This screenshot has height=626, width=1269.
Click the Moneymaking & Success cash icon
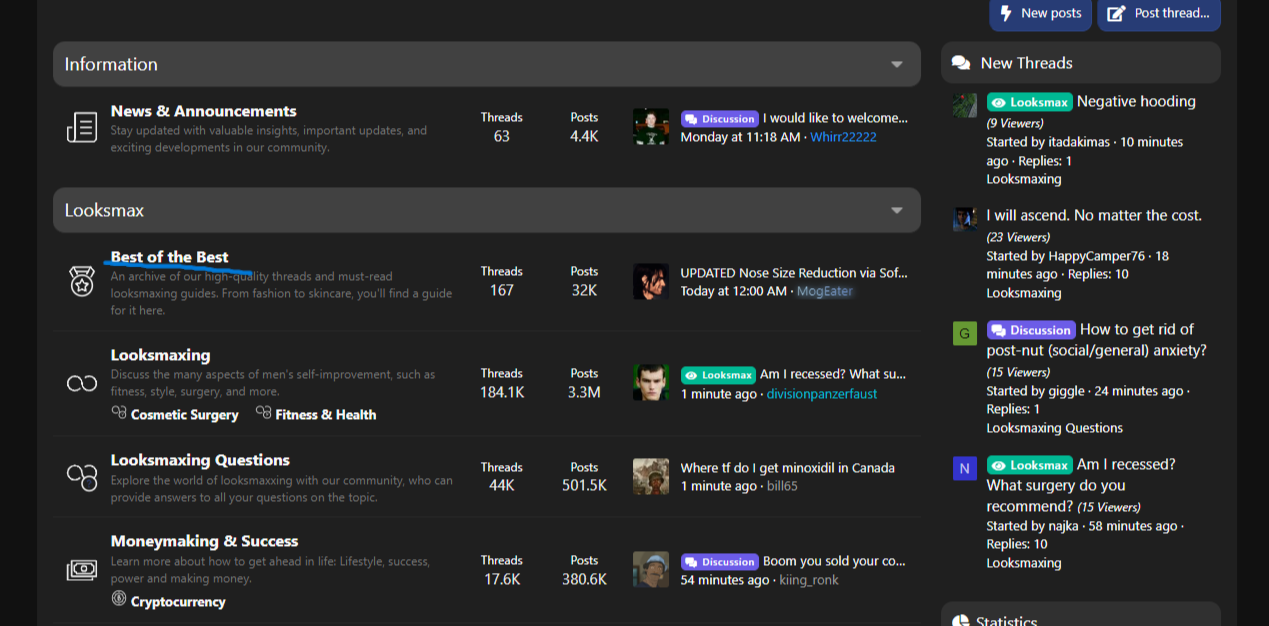click(x=82, y=570)
